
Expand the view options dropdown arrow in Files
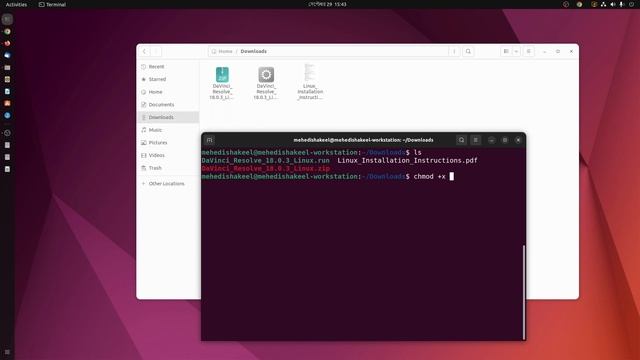tap(516, 51)
